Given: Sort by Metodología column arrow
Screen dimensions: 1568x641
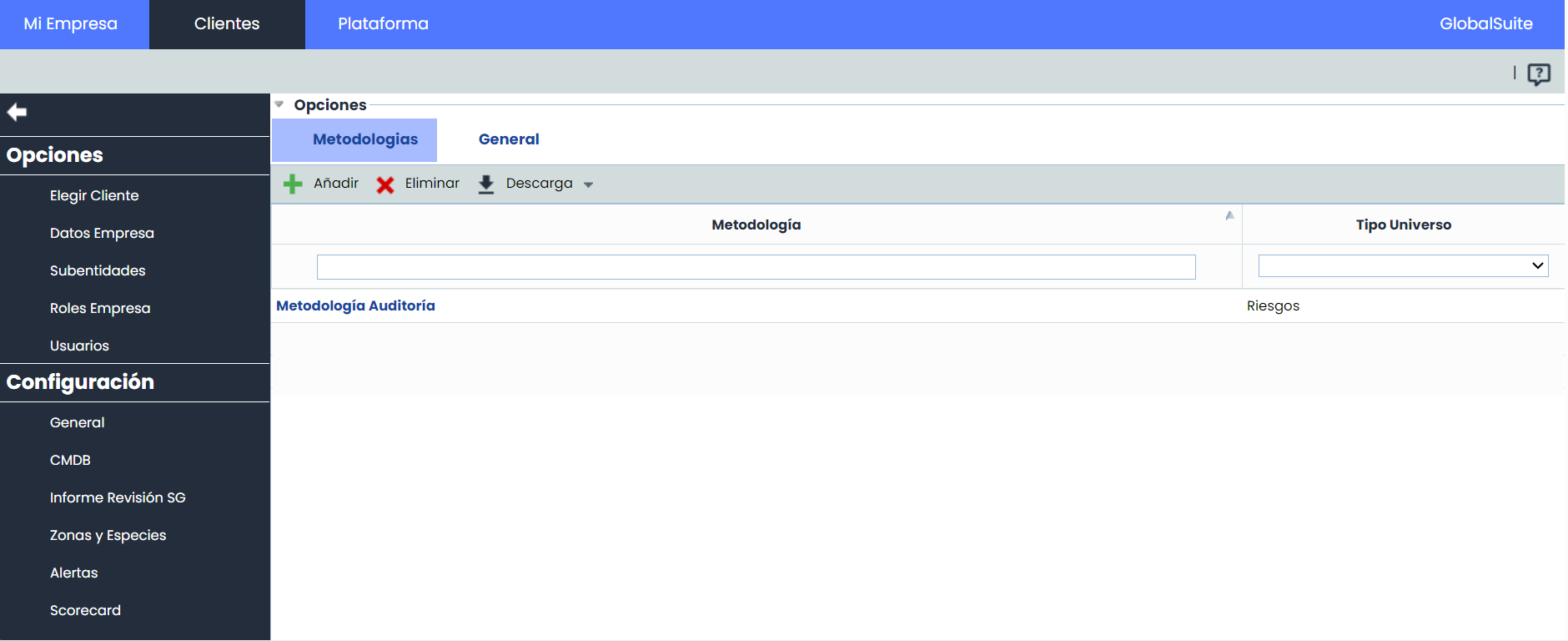Looking at the screenshot, I should click(1229, 215).
